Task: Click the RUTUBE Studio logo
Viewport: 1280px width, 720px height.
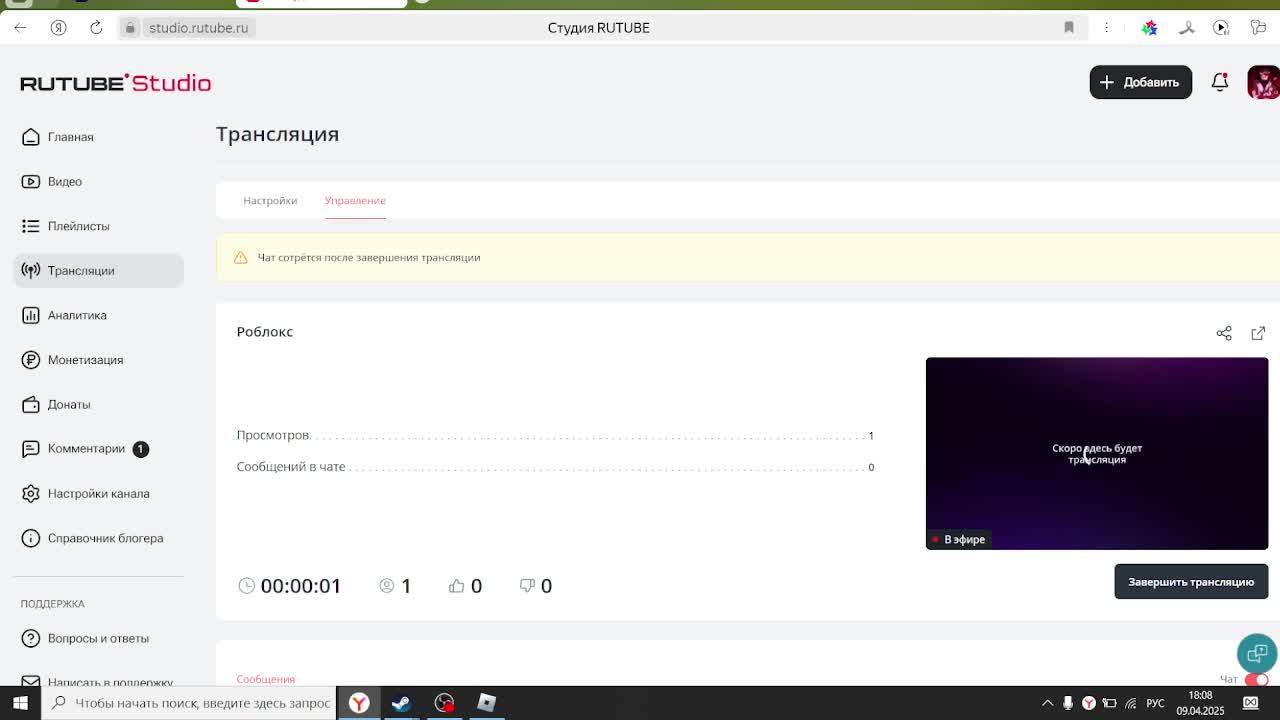Action: click(116, 83)
